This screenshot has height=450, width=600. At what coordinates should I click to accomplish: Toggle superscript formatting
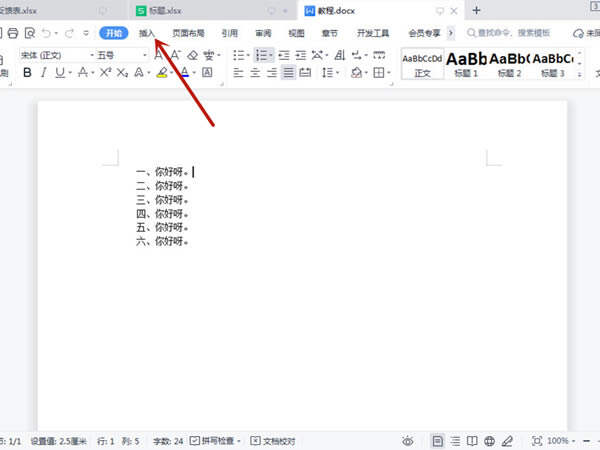105,72
